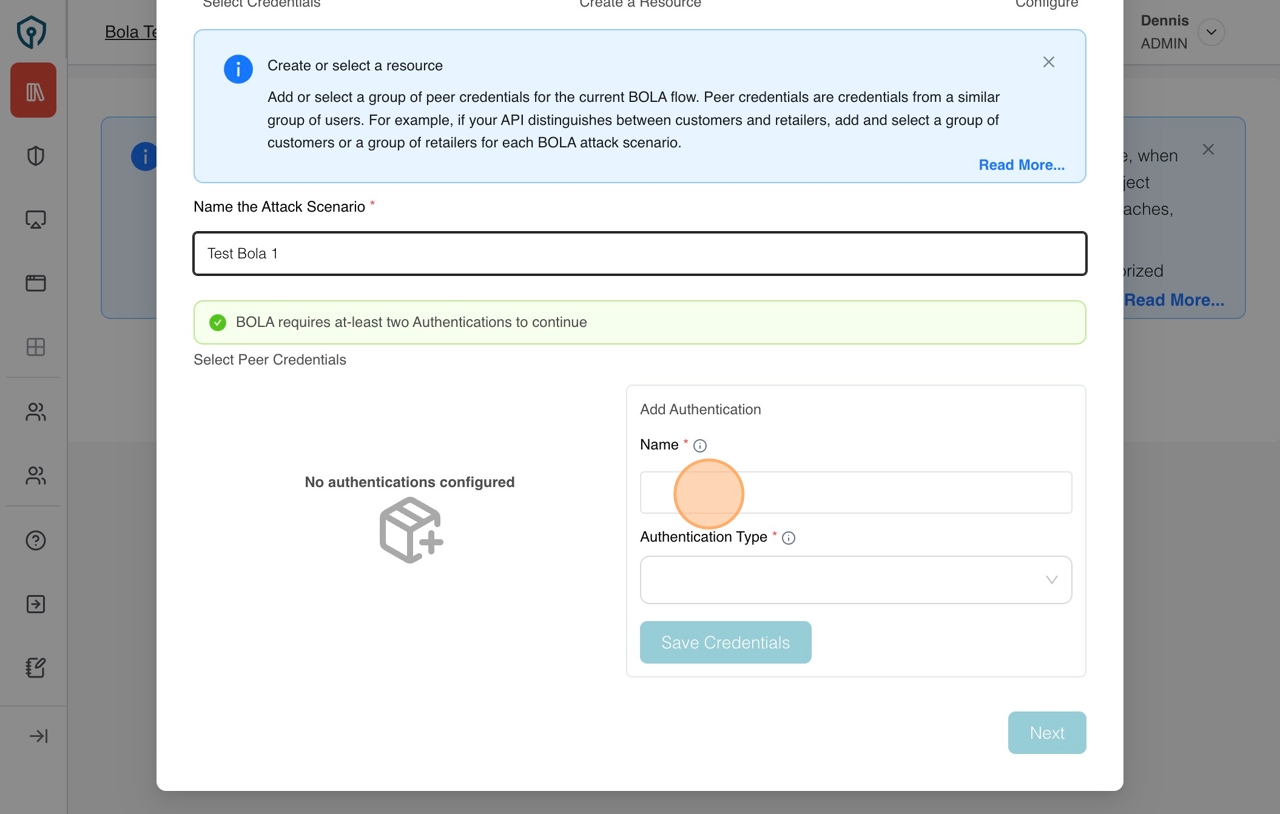
Task: Click the red library icon in sidebar
Action: click(34, 92)
